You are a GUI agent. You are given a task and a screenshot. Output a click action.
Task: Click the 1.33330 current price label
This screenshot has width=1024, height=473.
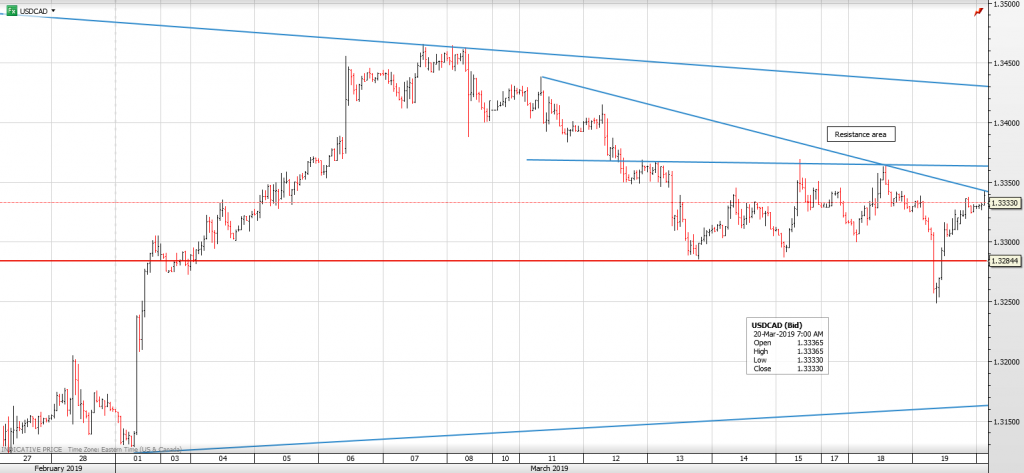click(1005, 203)
